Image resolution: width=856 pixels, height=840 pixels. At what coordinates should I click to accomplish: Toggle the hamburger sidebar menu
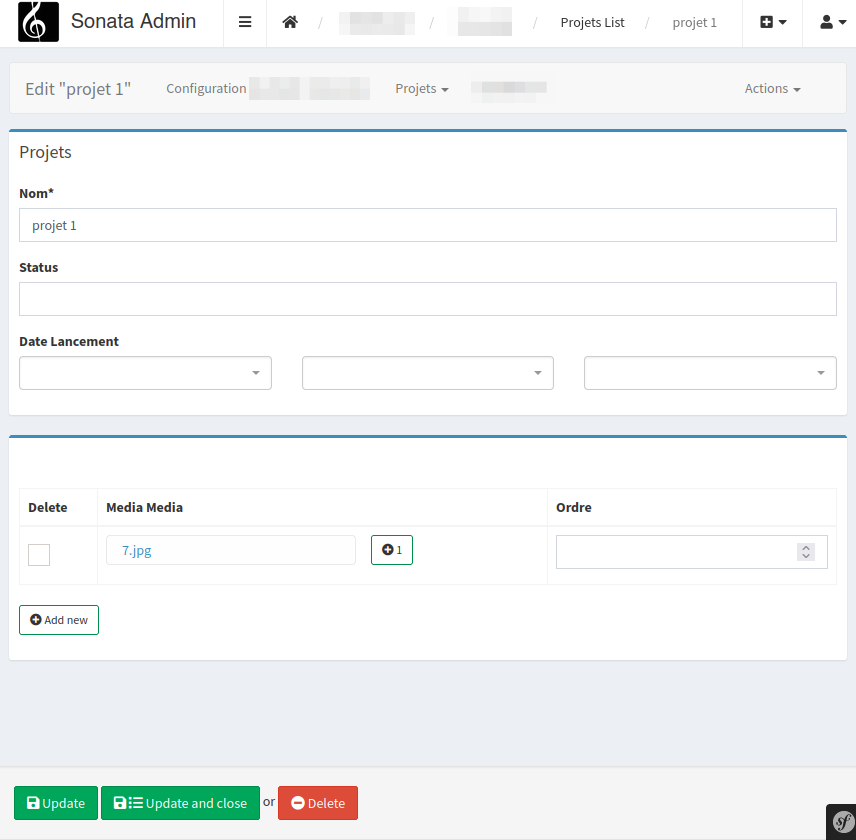[245, 22]
